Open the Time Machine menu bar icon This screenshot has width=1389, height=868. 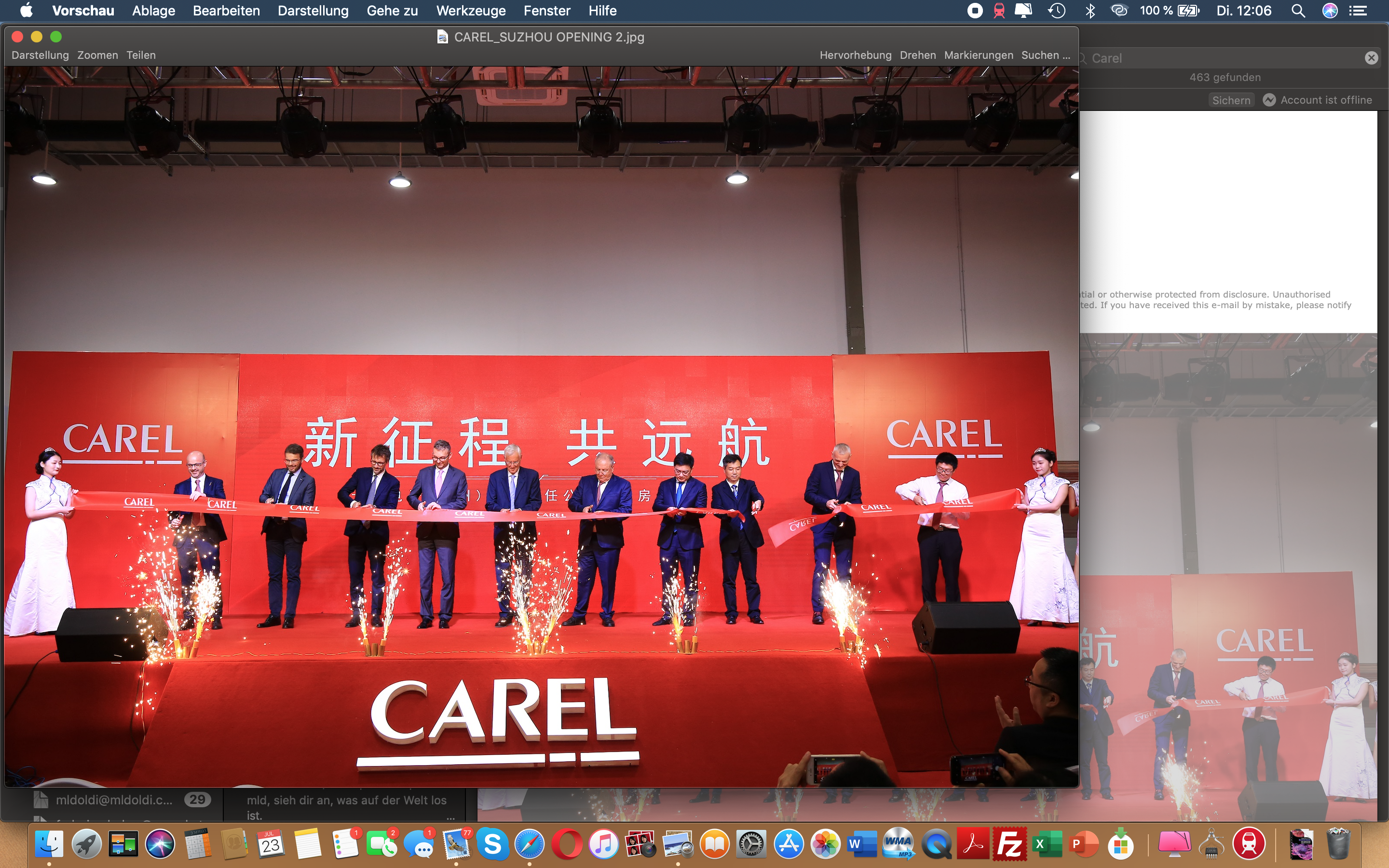pos(1057,10)
